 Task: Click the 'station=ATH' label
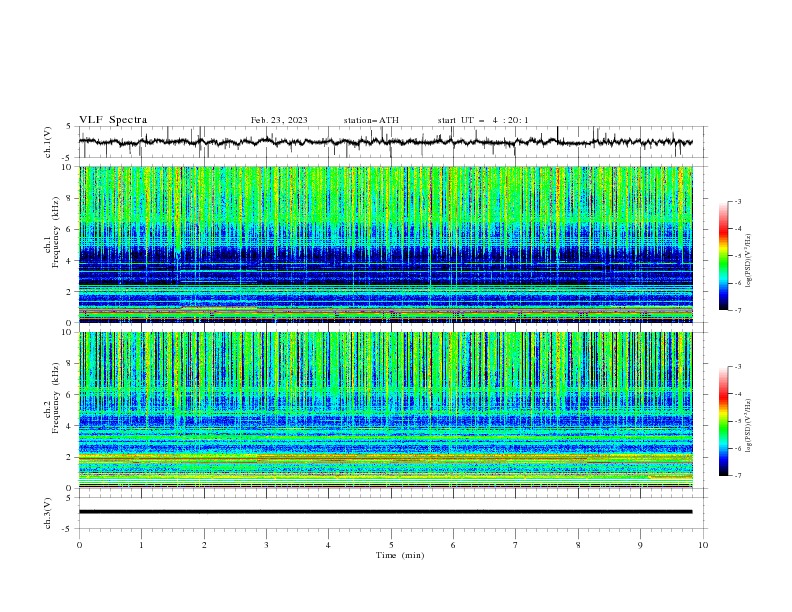371,120
